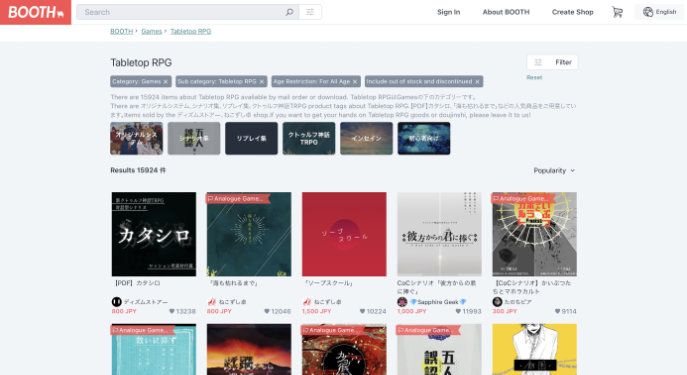This screenshot has height=375, width=687.
Task: Open 「海も枯れるまで」 title link
Action: click(233, 283)
